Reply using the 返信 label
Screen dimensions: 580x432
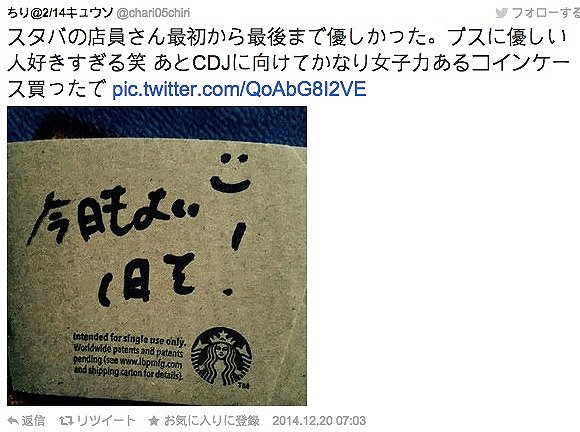(x=33, y=421)
